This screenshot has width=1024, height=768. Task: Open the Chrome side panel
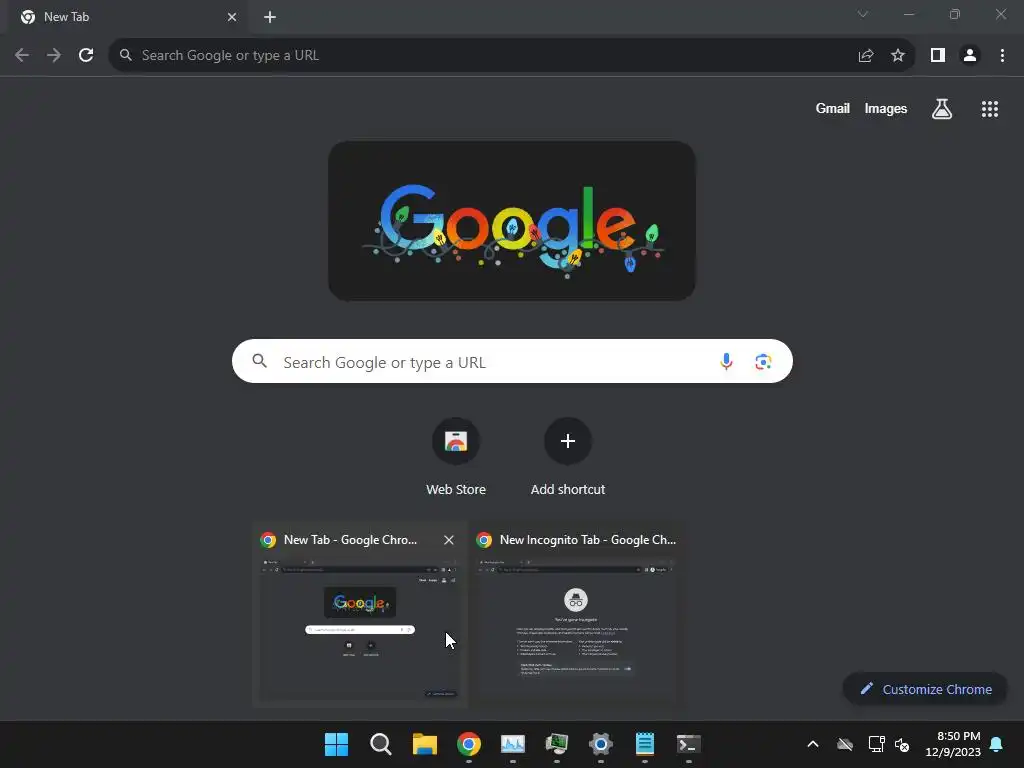click(938, 56)
